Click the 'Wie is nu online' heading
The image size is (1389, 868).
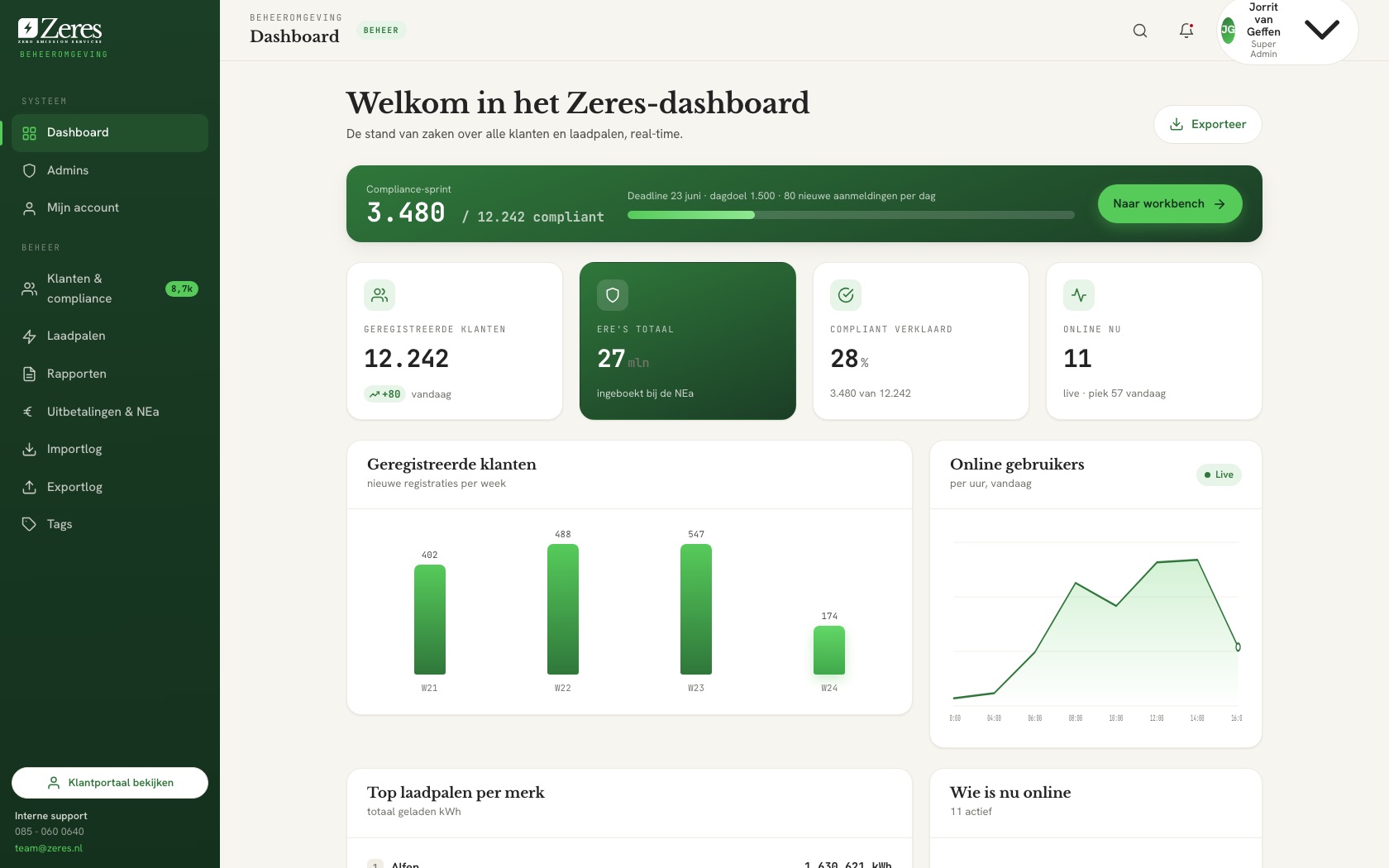coord(1010,793)
